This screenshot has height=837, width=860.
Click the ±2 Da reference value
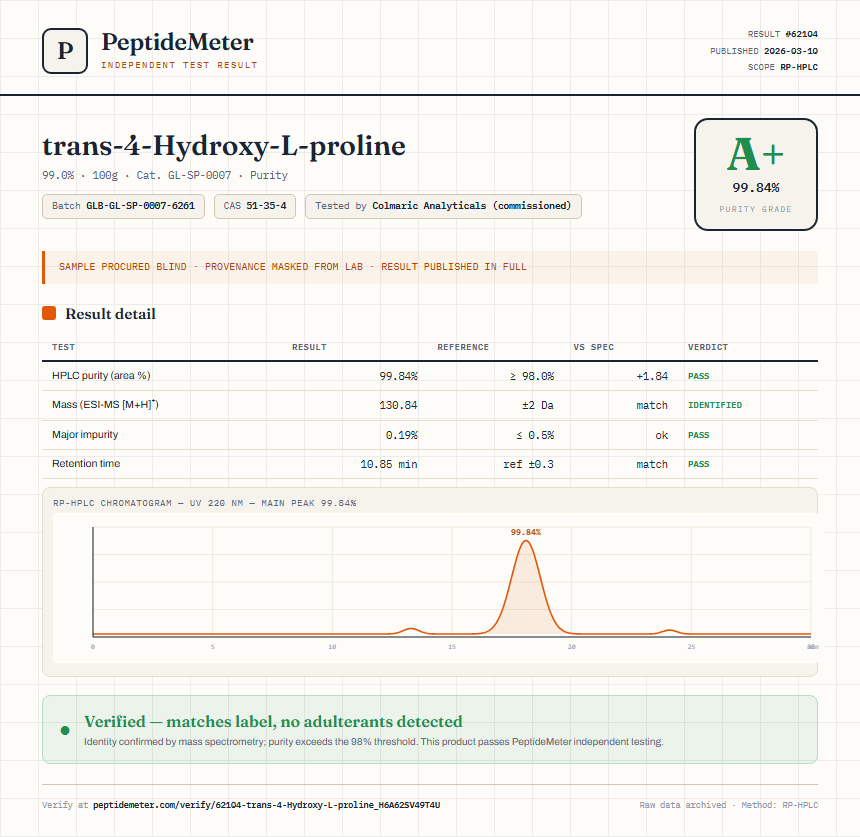tap(538, 405)
